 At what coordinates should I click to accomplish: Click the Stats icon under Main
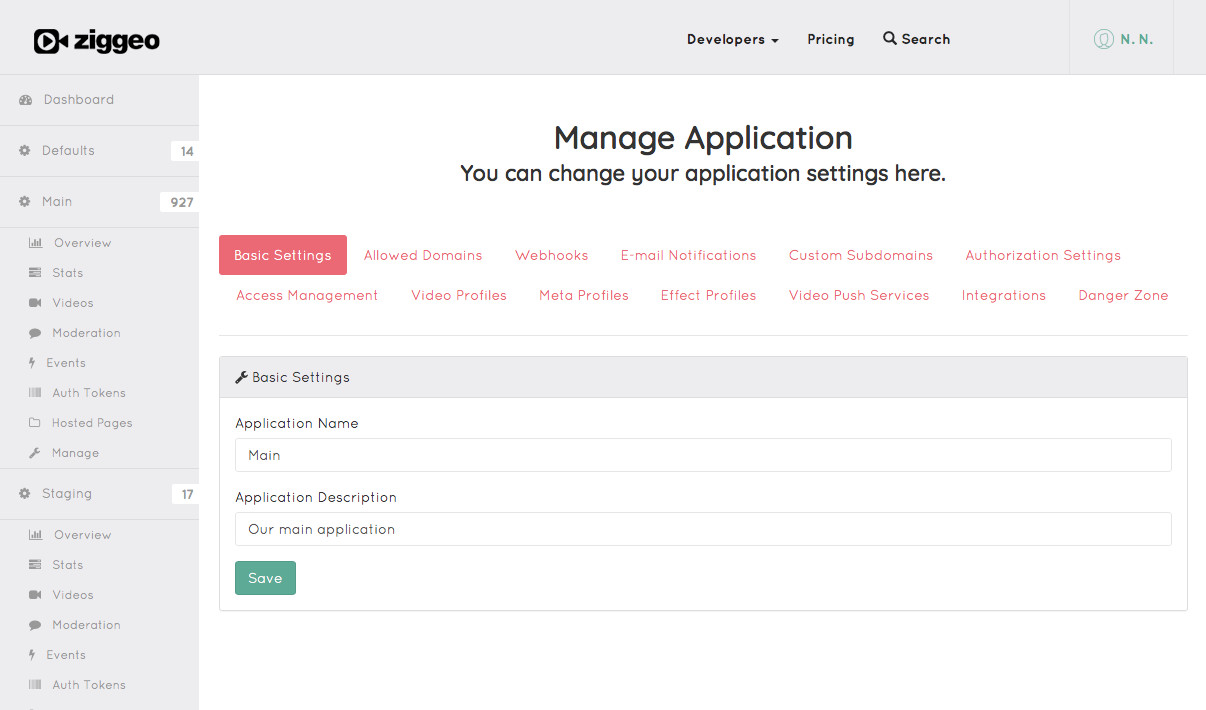click(x=35, y=272)
